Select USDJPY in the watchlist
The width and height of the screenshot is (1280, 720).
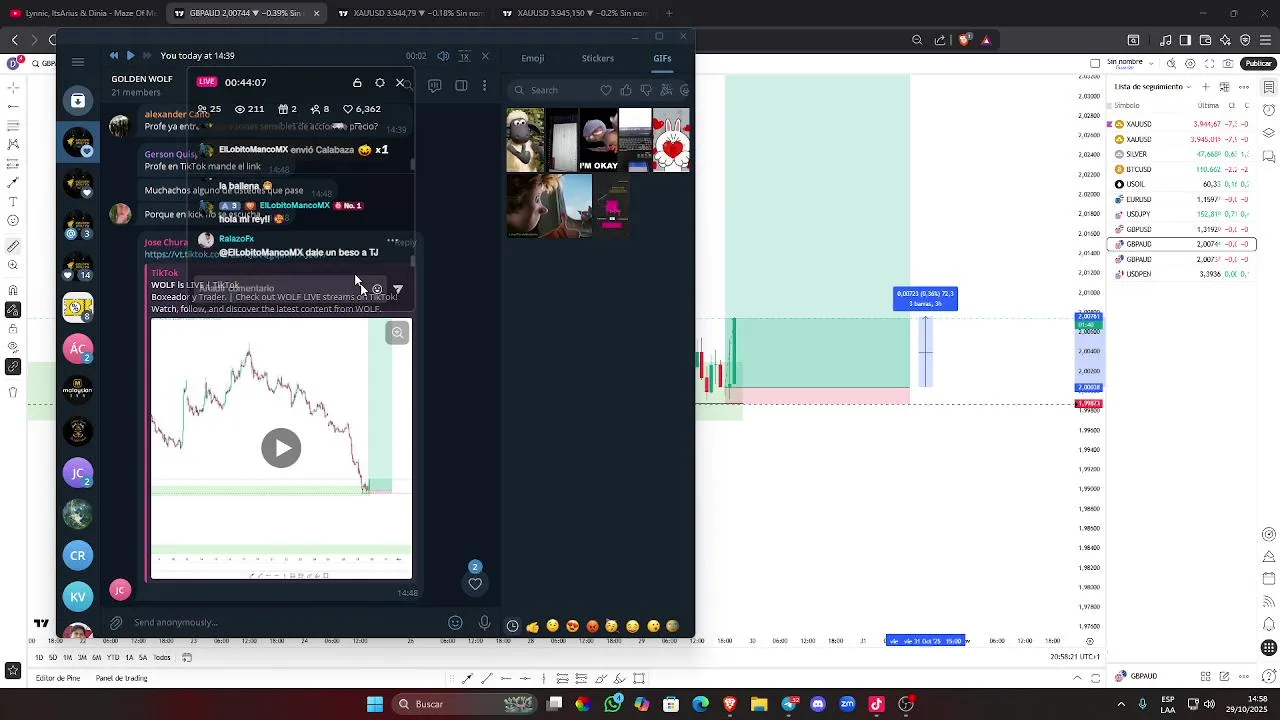1183,214
